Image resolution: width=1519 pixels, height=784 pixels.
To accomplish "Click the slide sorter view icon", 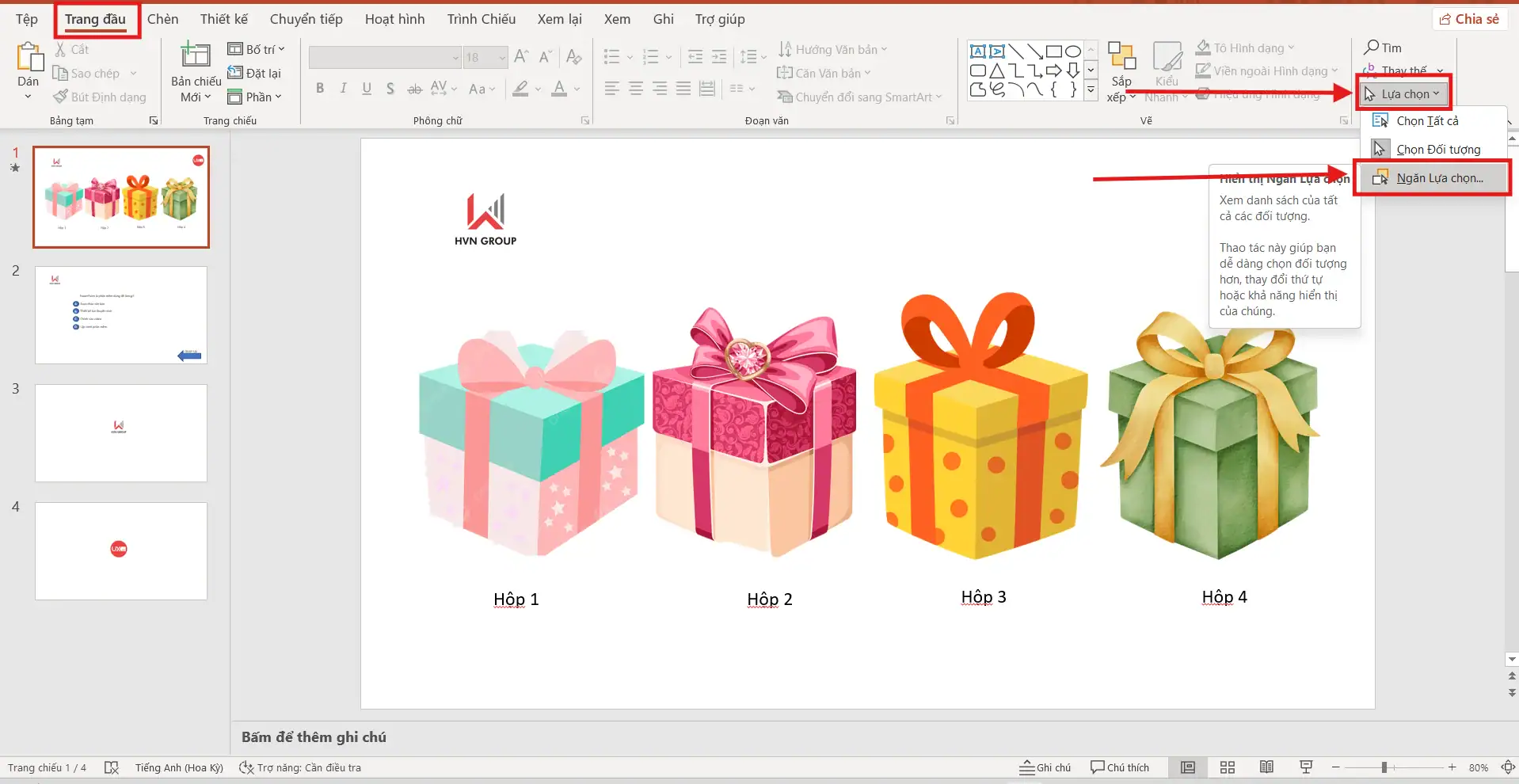I will coord(1227,767).
